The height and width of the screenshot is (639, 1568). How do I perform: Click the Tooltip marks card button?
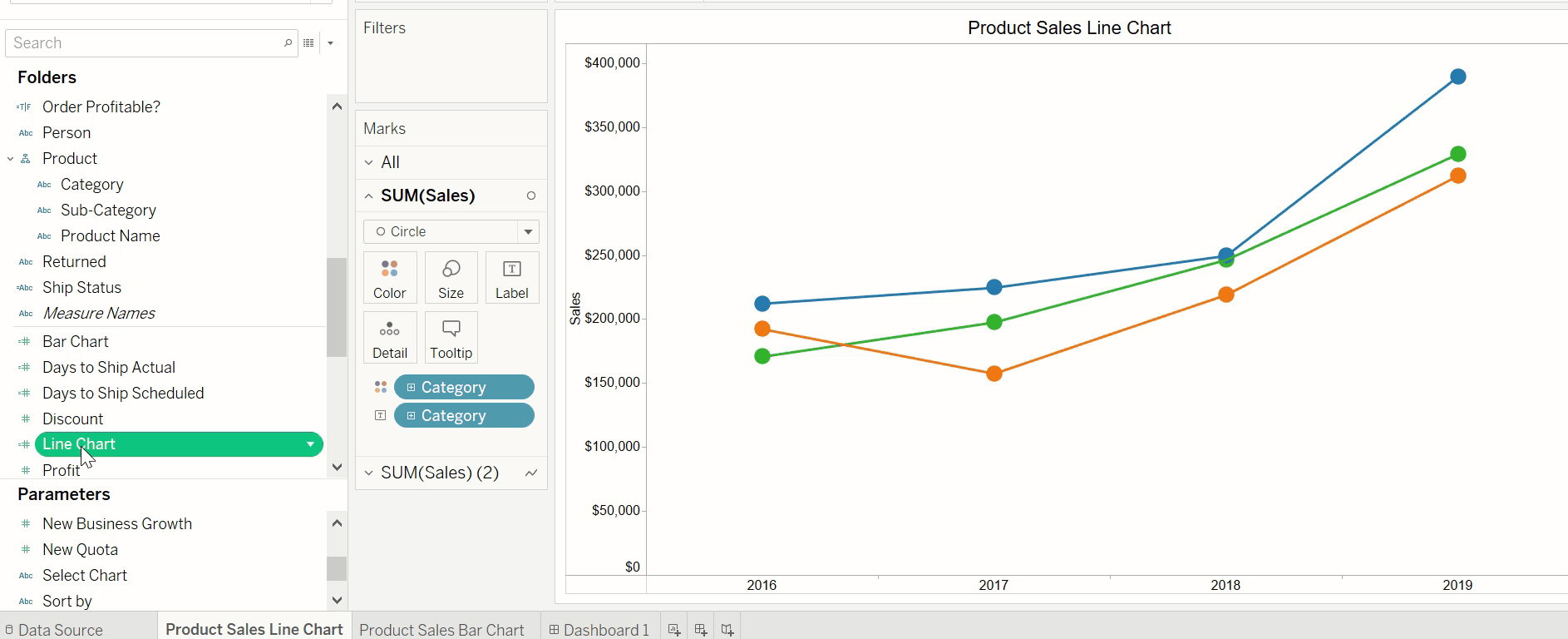(451, 338)
